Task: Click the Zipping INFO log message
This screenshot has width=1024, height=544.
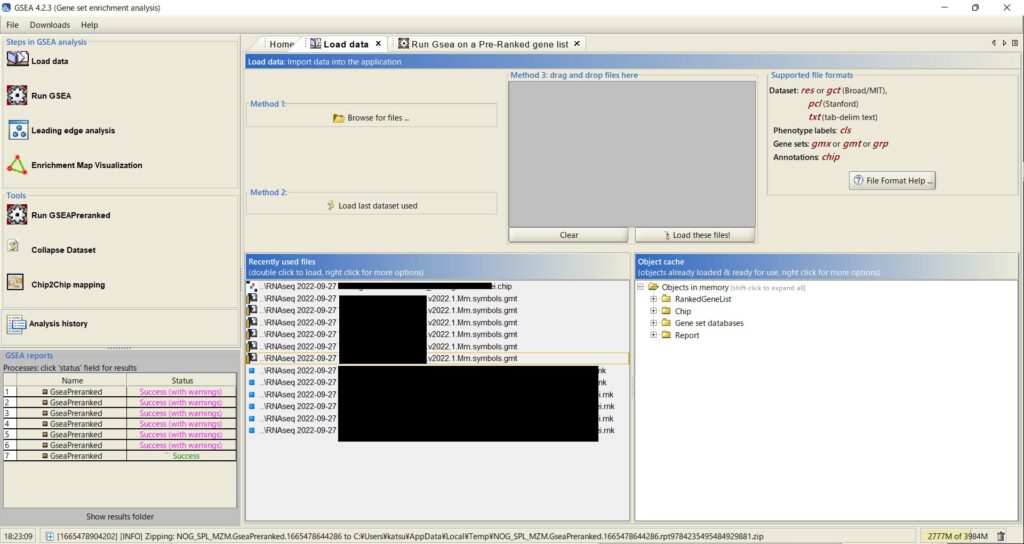Action: (x=410, y=536)
